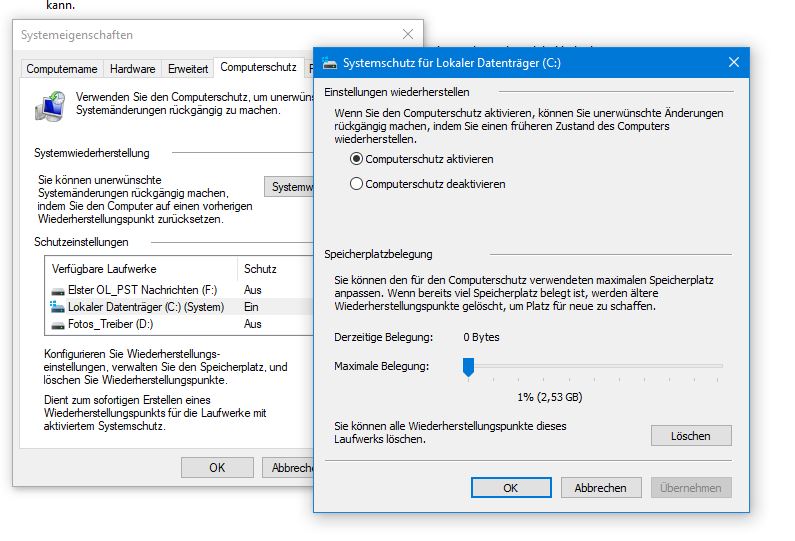This screenshot has width=795, height=541.
Task: Click the Systemwiederherstellung button in Systemeigenschaften
Action: coord(289,187)
